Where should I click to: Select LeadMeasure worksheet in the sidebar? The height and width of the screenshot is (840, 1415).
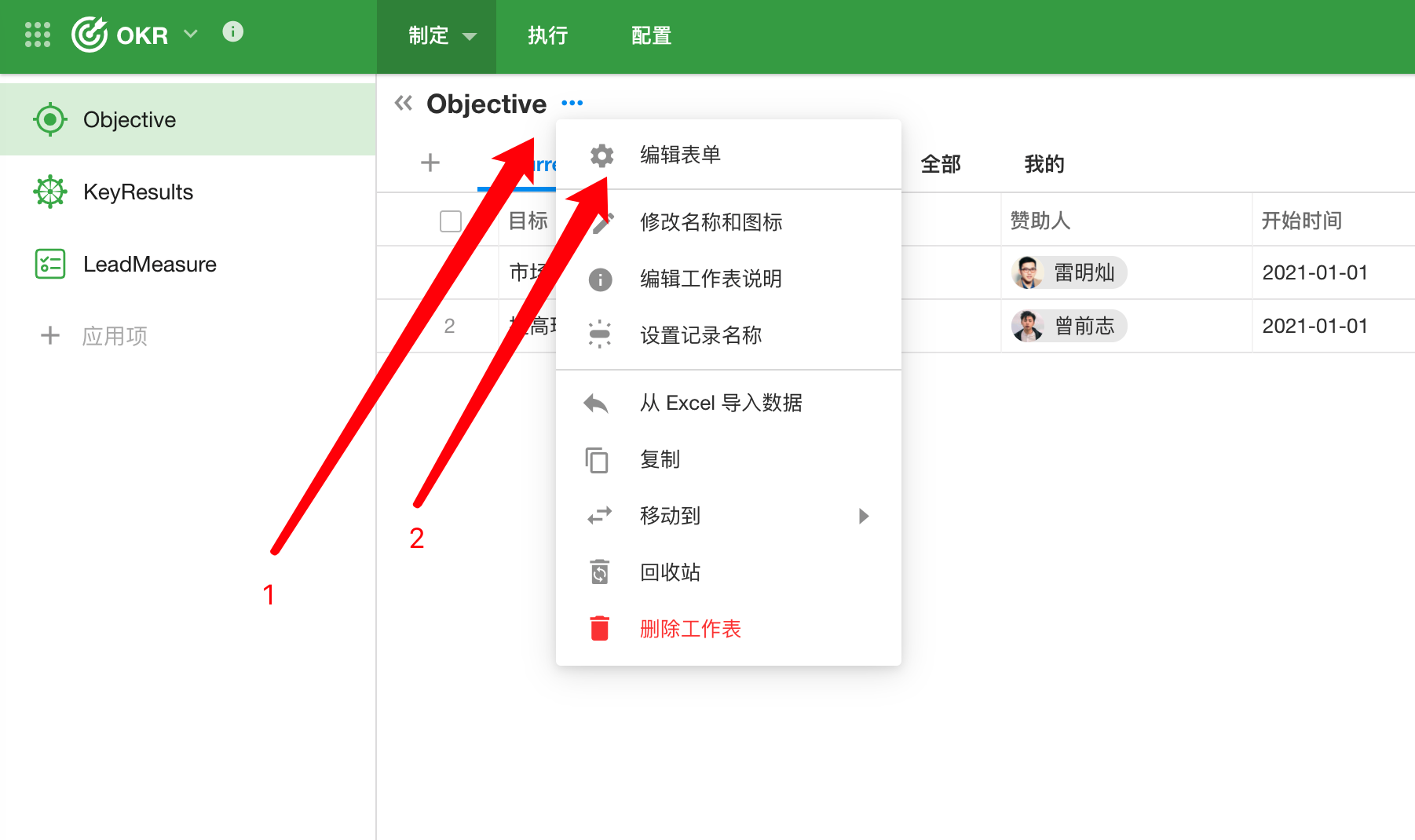pyautogui.click(x=188, y=264)
